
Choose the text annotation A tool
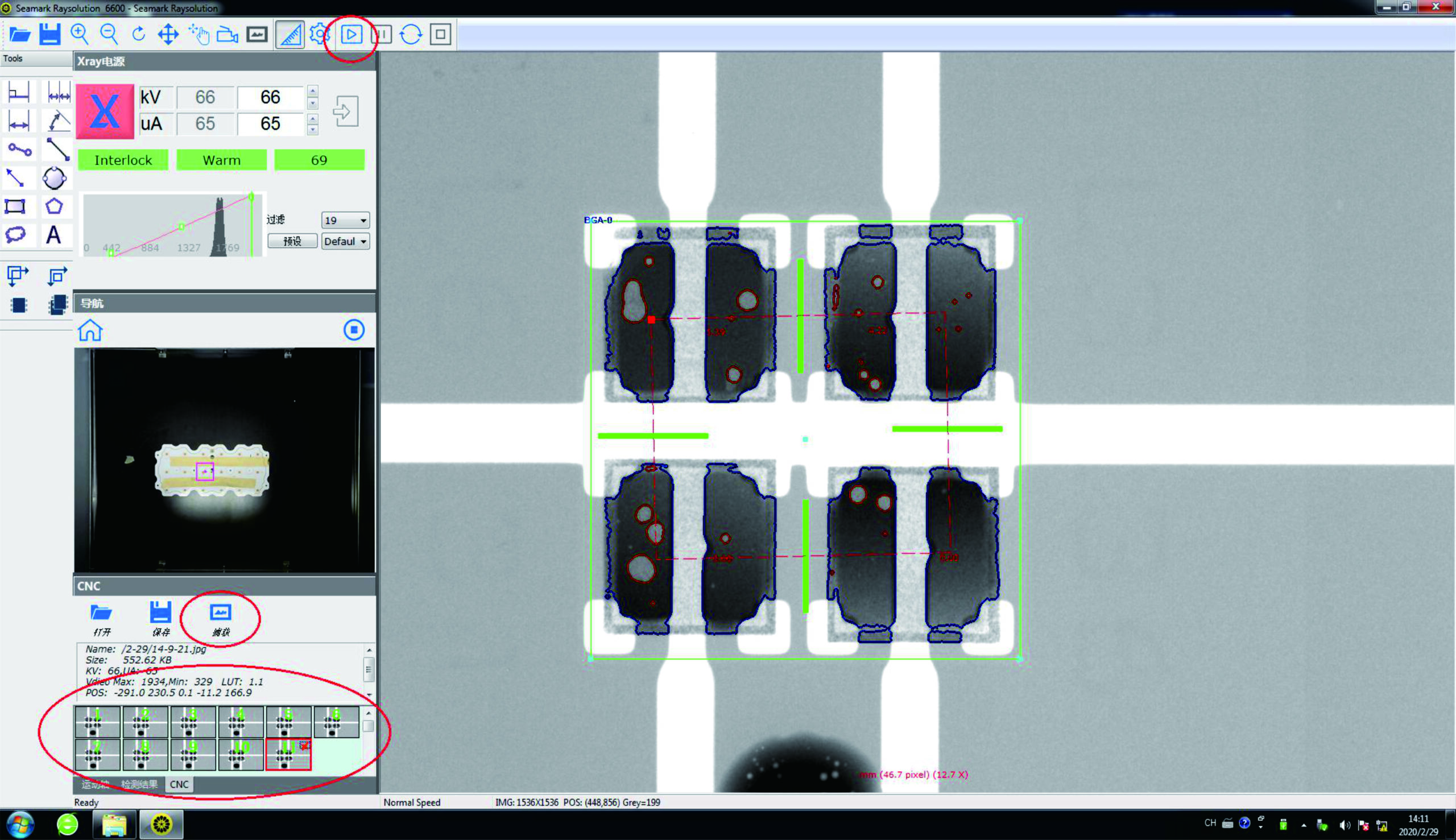[53, 235]
